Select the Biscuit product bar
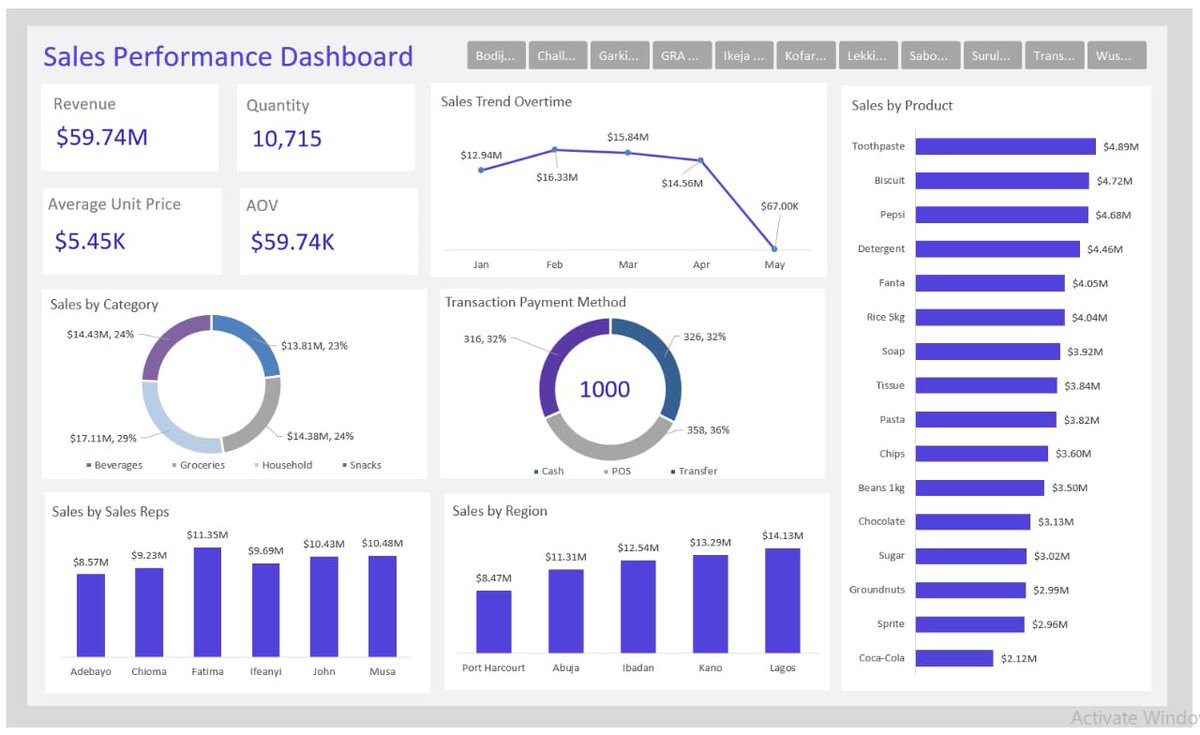The image size is (1200, 735). (1002, 181)
